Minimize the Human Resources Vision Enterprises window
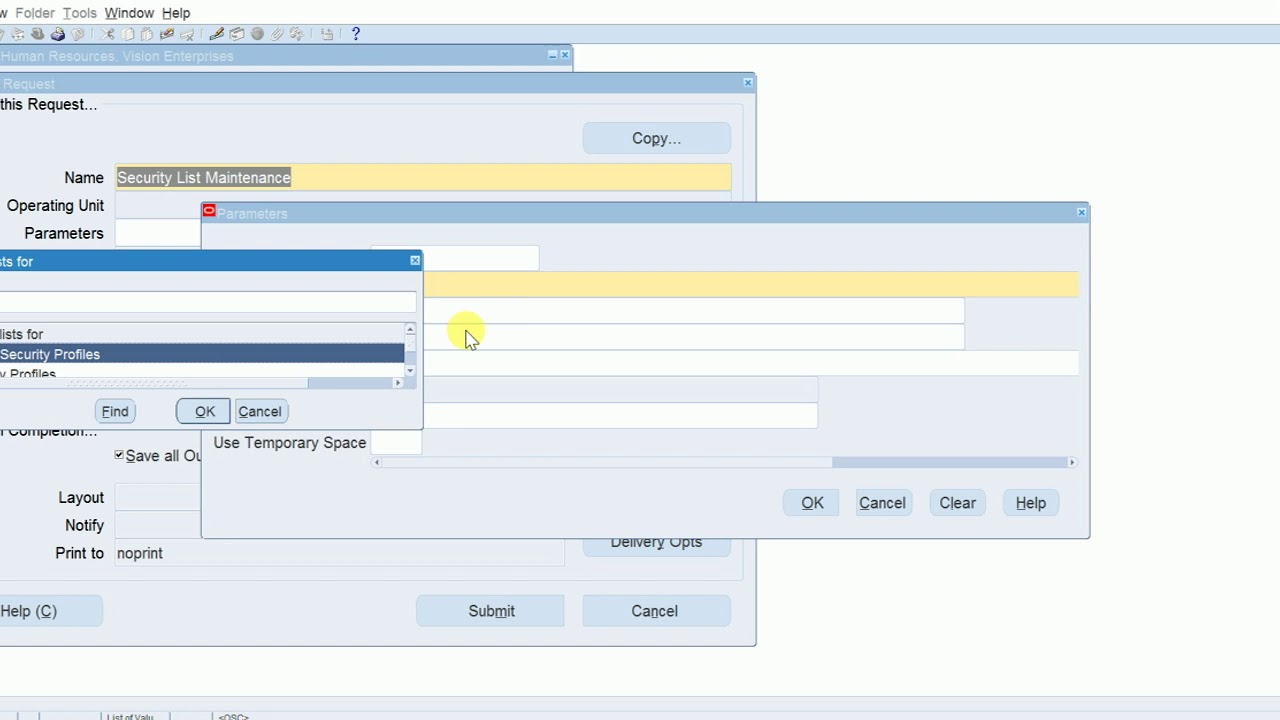The height and width of the screenshot is (720, 1280). pos(552,55)
